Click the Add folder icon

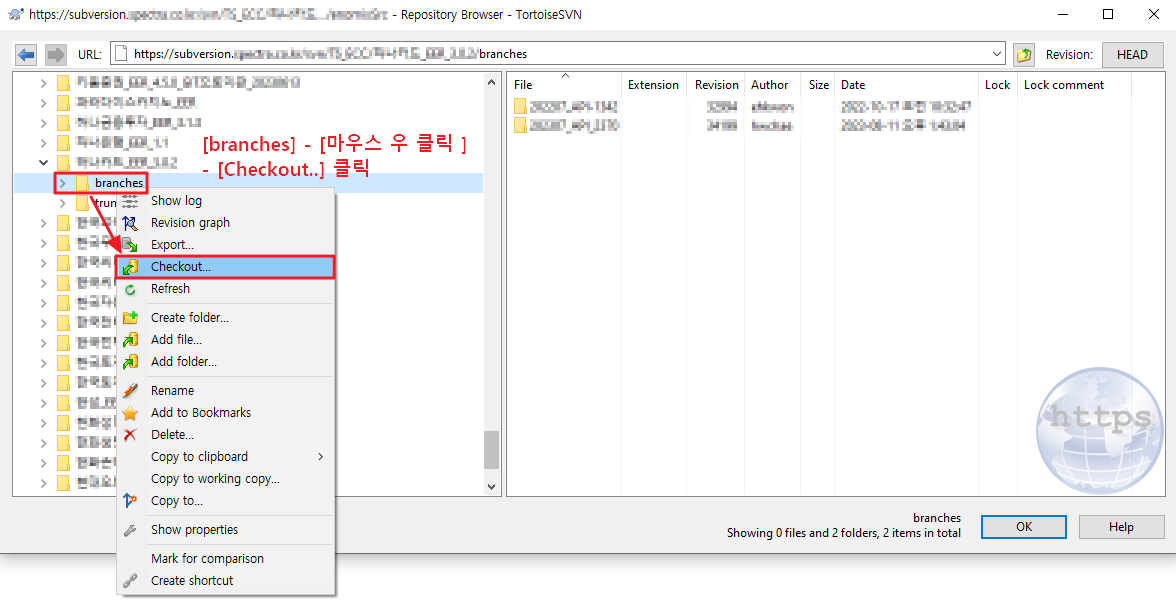point(130,361)
